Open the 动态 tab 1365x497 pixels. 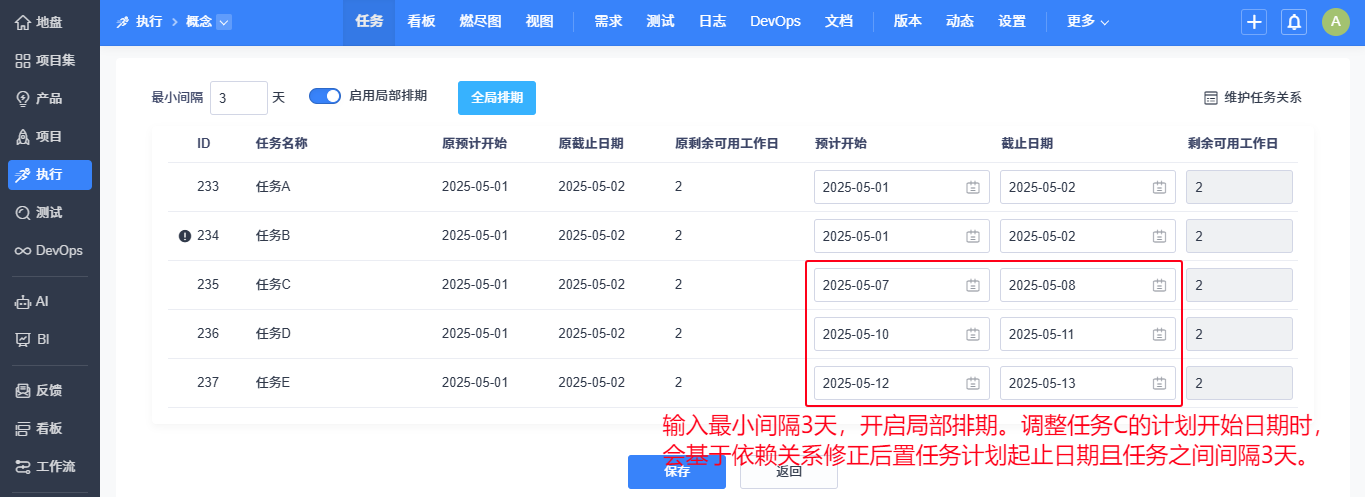click(960, 22)
